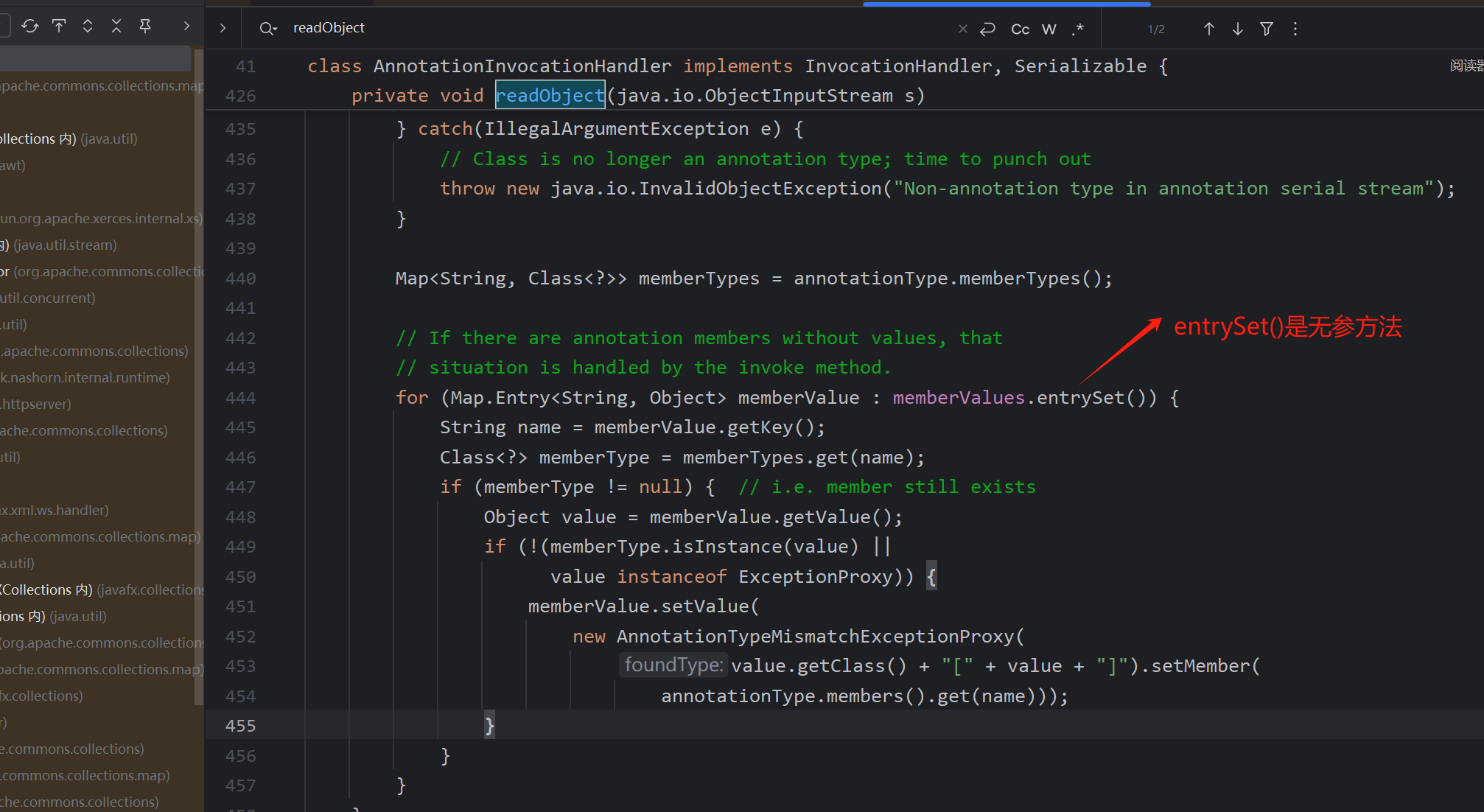Click the autoscroll-to-source up-arrow icon
The image size is (1484, 812).
[x=59, y=27]
